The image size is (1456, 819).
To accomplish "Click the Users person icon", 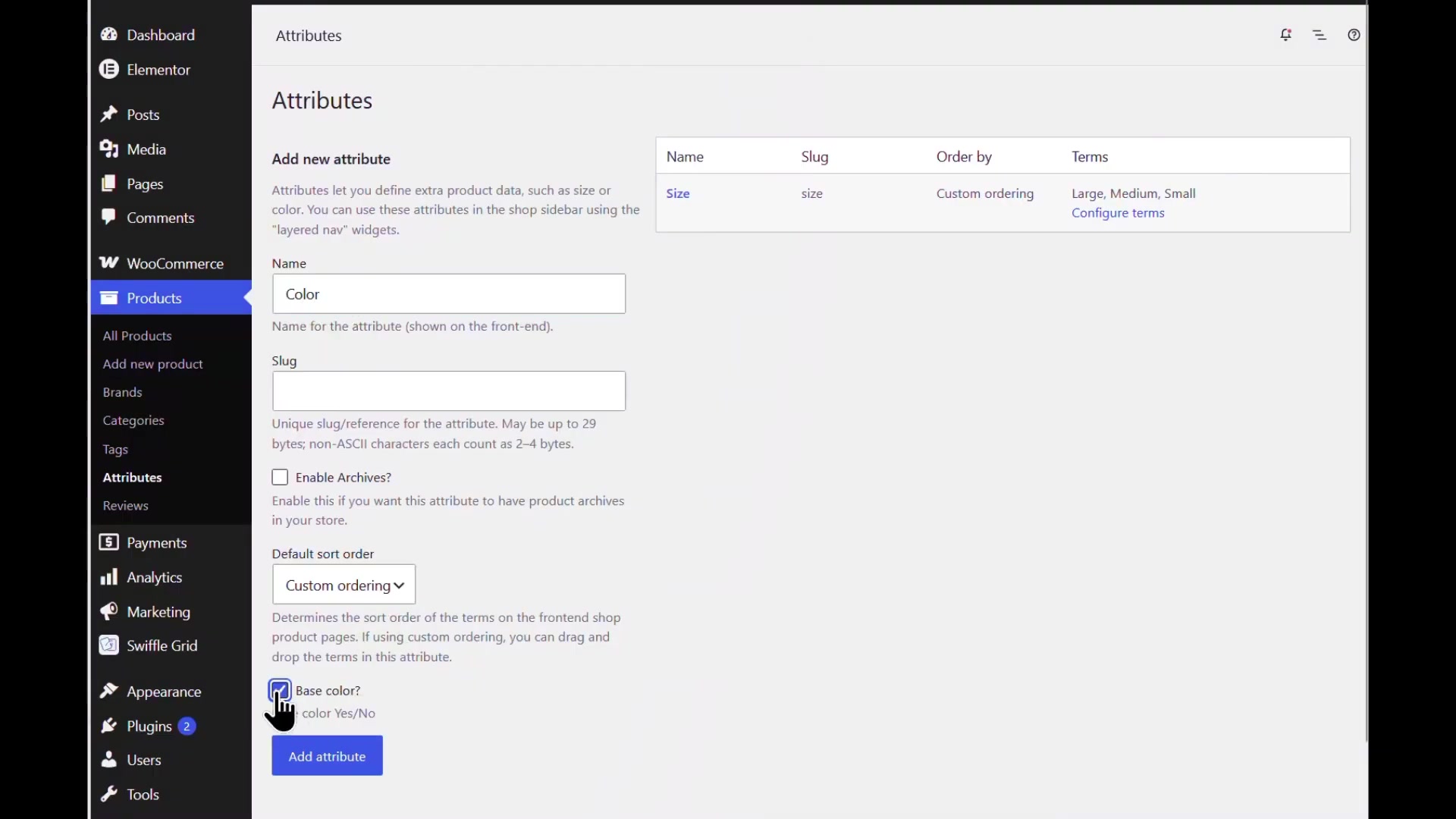I will pos(109,760).
